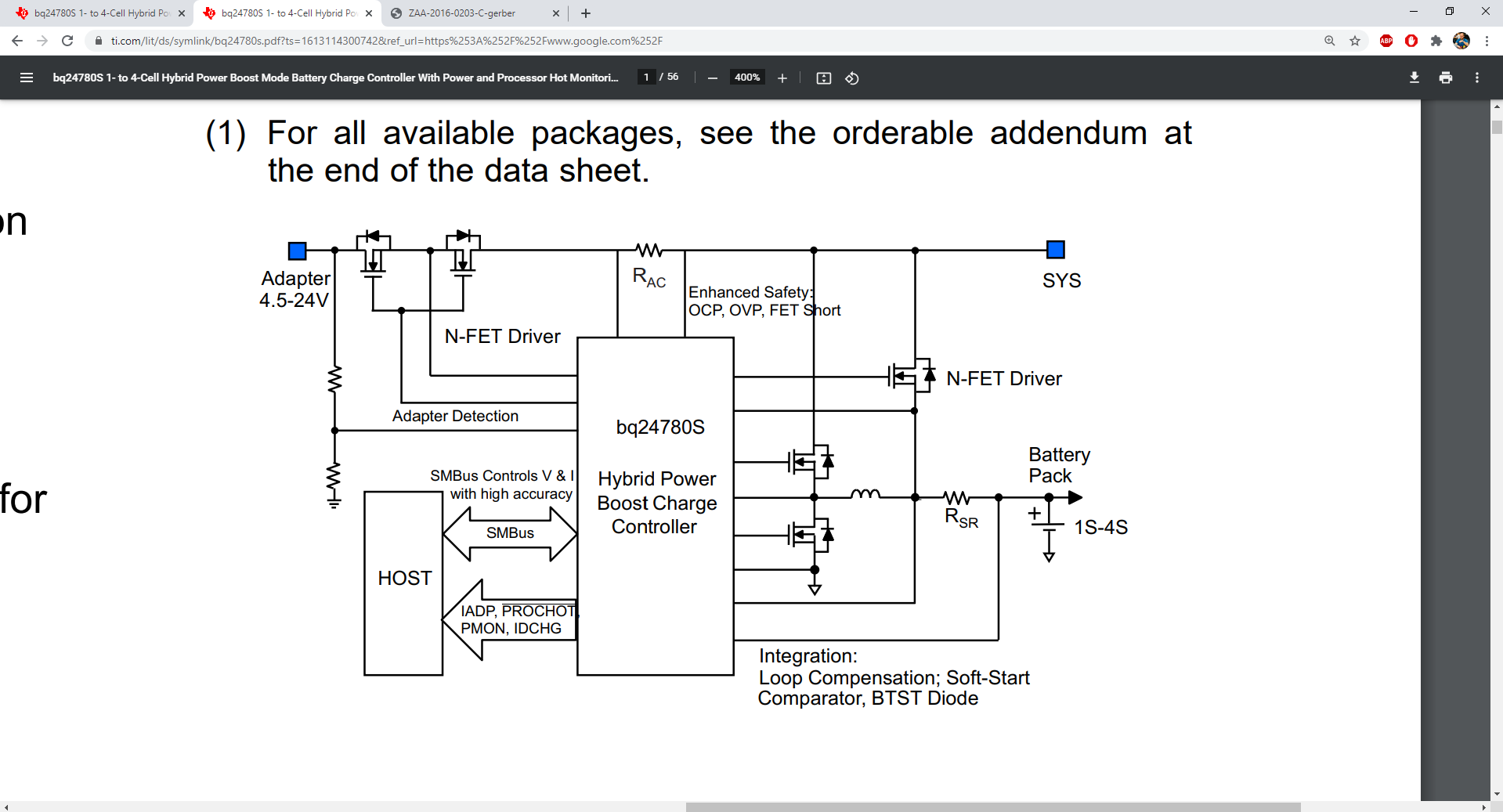
Task: Click the scroll-down arrow of vertical scrollbar
Action: coord(1497,794)
